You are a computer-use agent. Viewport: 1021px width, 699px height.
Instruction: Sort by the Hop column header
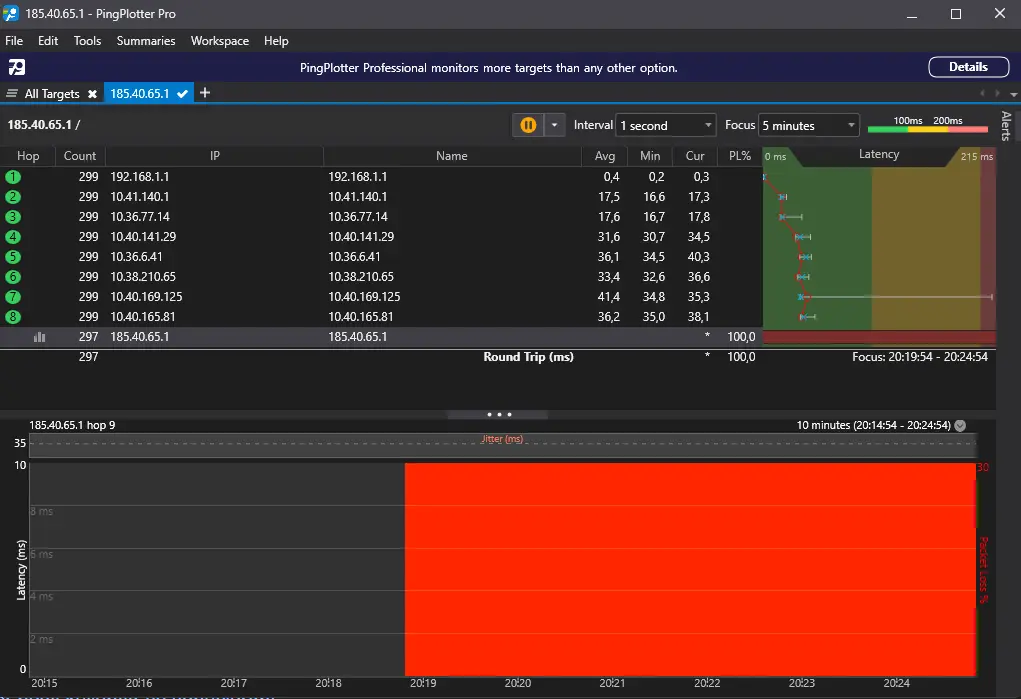28,156
